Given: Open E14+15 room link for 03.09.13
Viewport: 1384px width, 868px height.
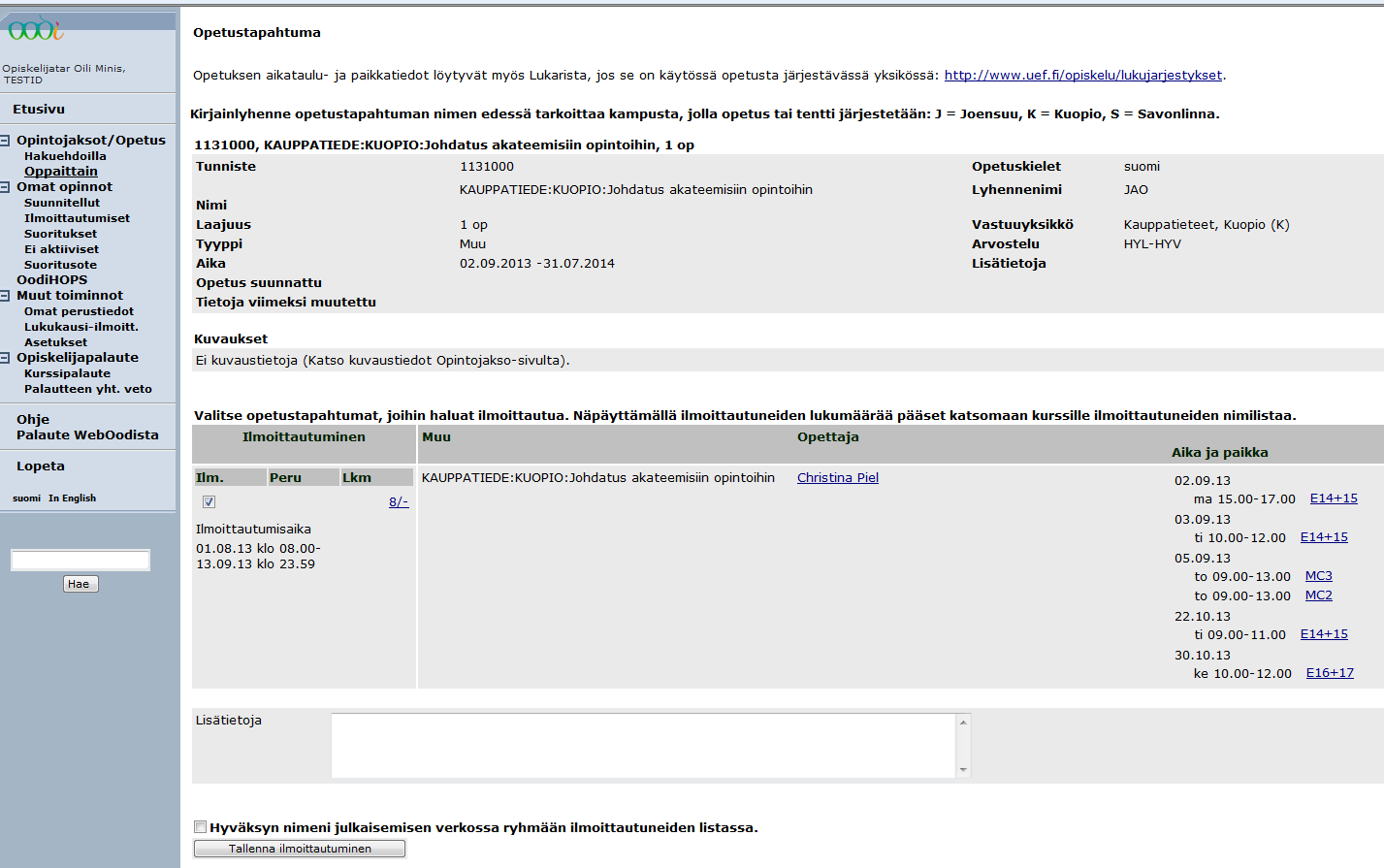Looking at the screenshot, I should [1324, 537].
